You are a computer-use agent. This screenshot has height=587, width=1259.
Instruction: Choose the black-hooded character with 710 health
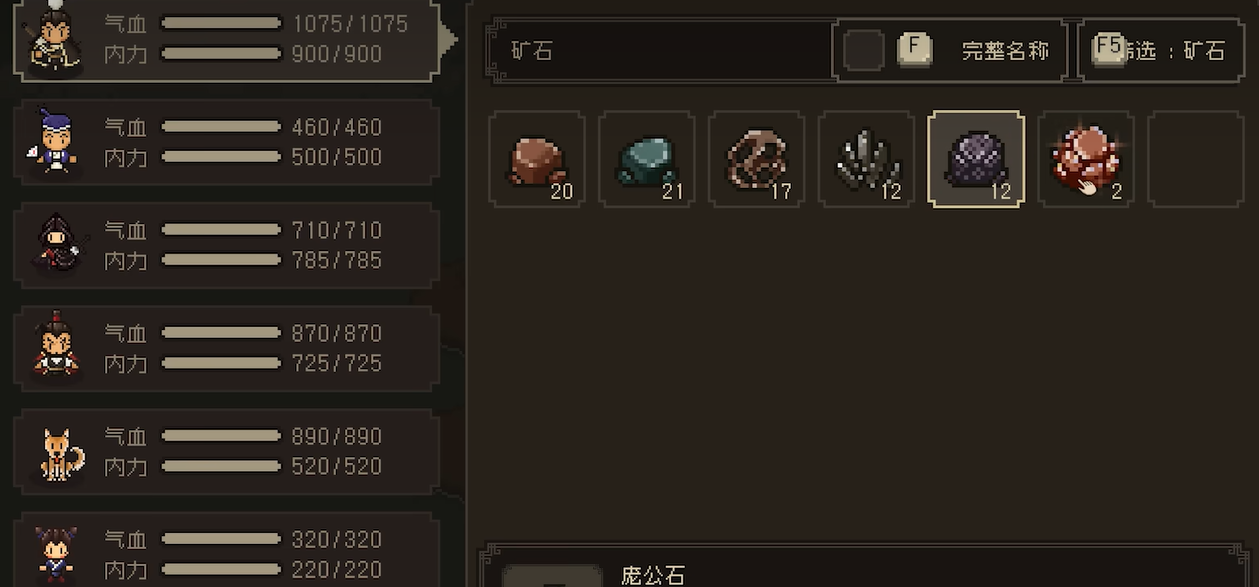(227, 245)
